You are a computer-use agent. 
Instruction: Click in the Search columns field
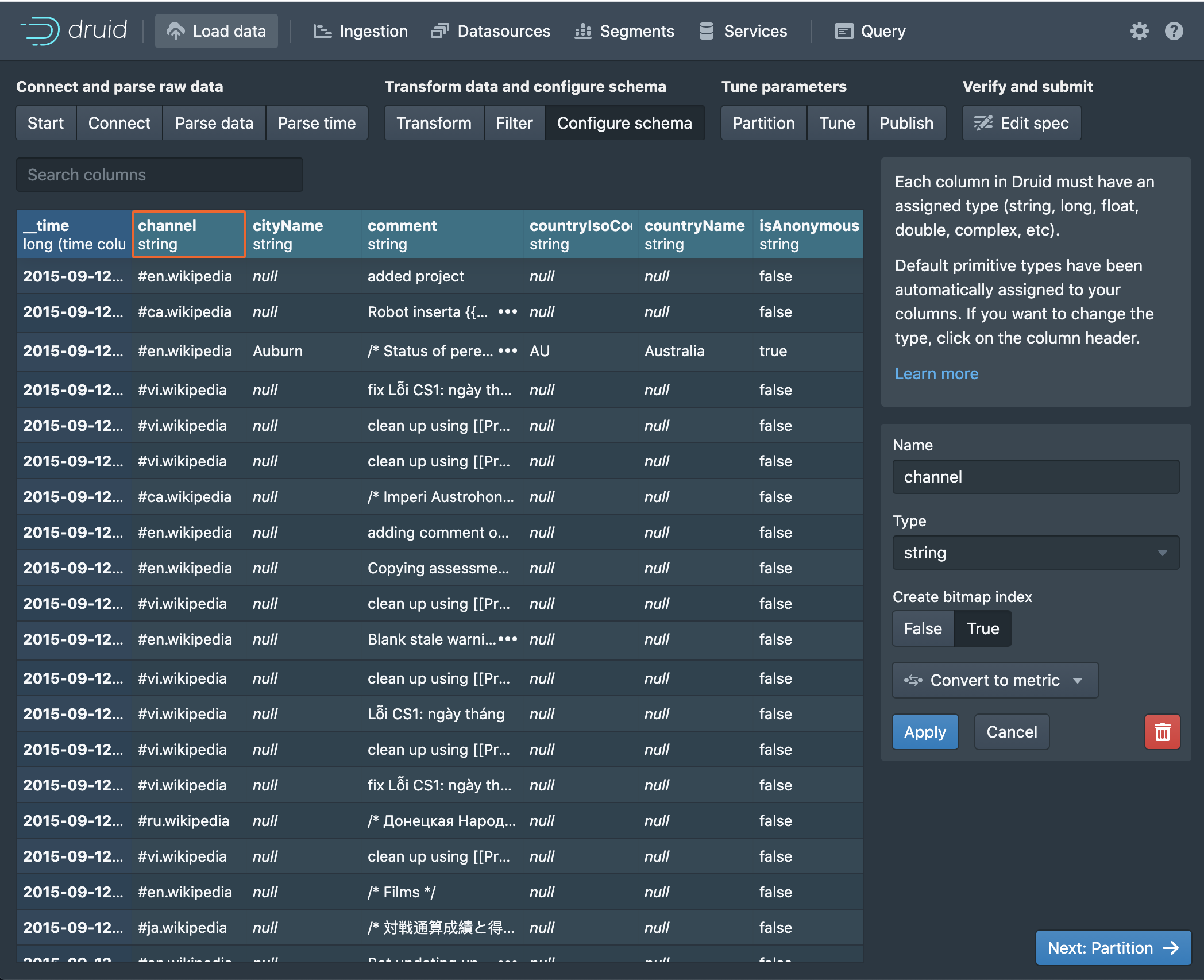tap(160, 175)
